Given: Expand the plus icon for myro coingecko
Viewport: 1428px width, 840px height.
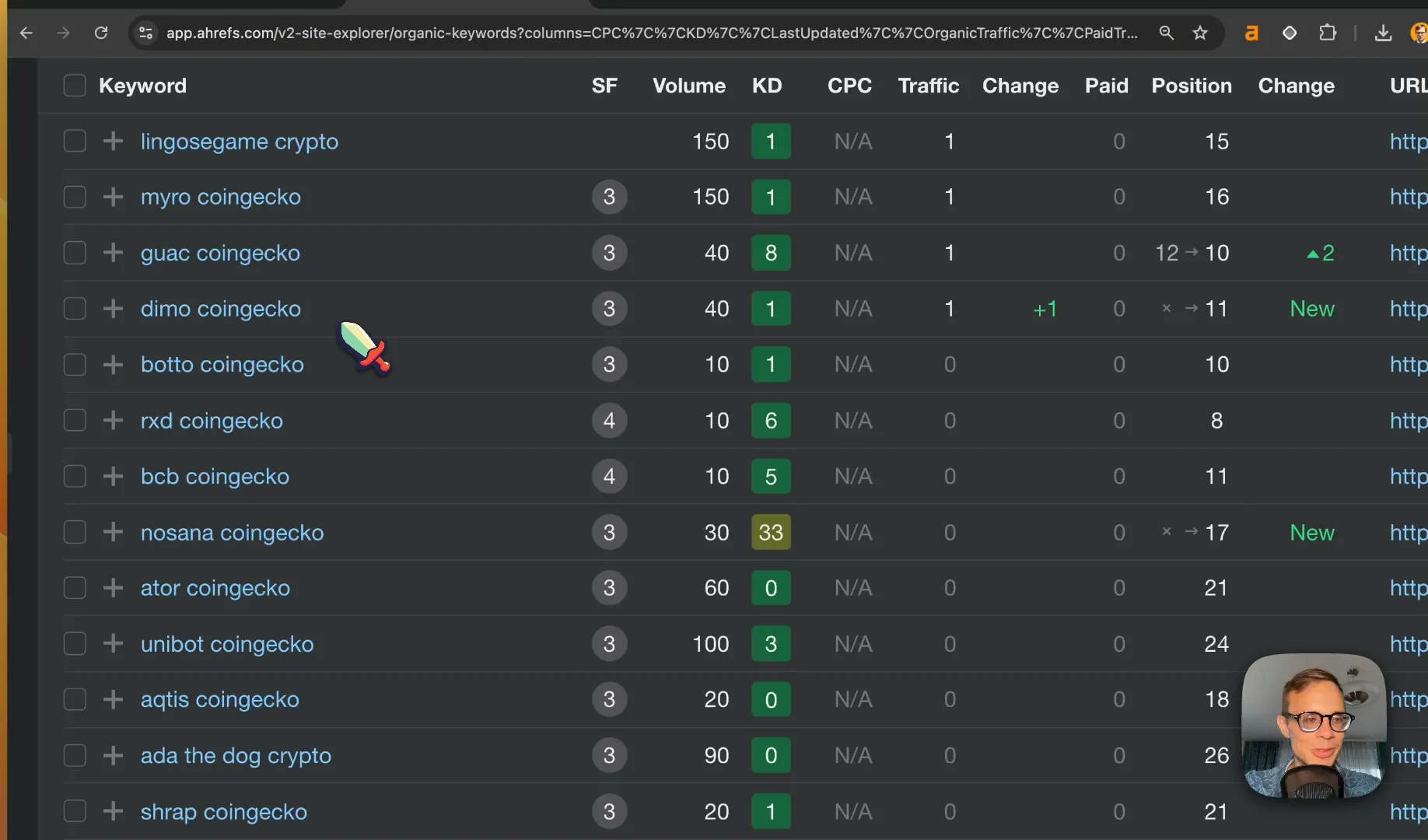Looking at the screenshot, I should pyautogui.click(x=113, y=197).
